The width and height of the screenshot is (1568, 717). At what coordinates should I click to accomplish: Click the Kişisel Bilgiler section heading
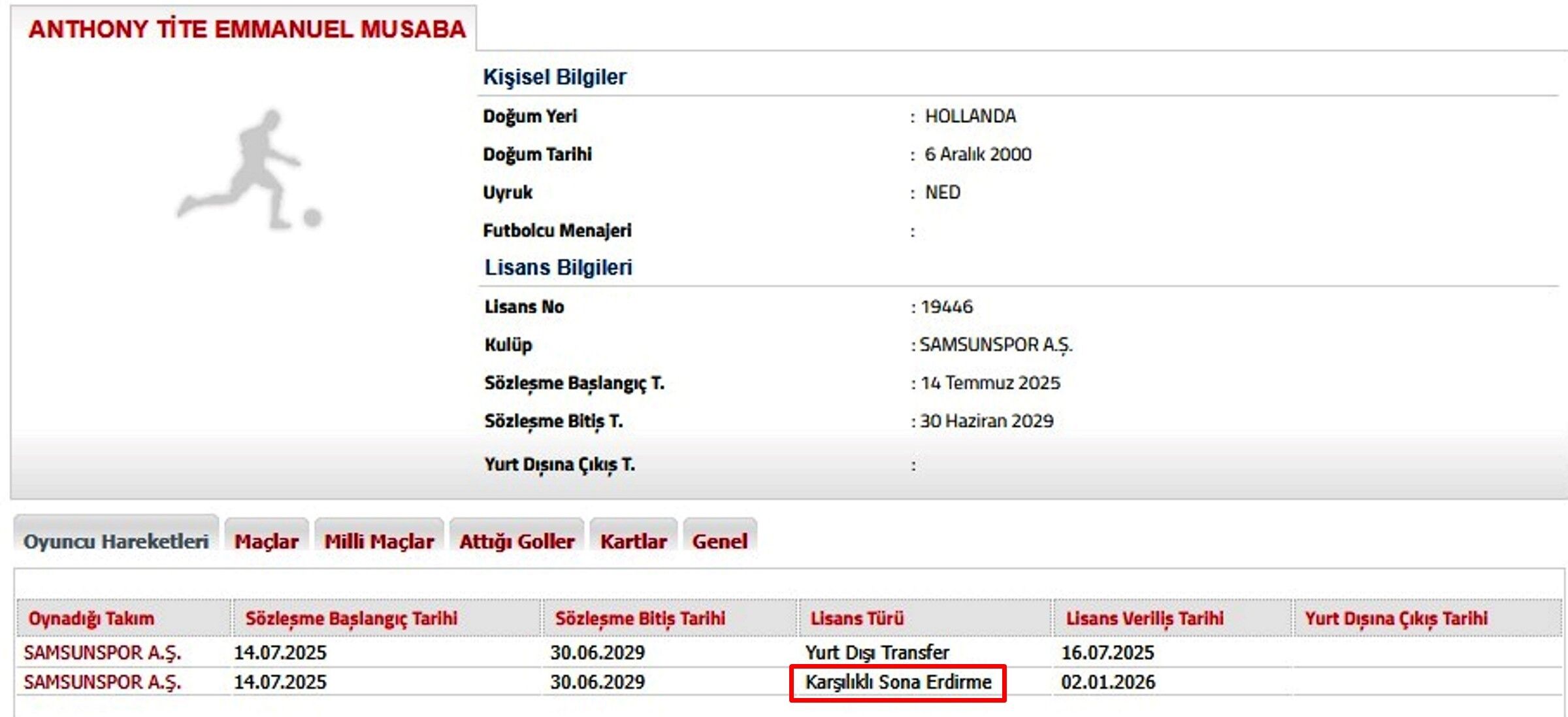554,76
